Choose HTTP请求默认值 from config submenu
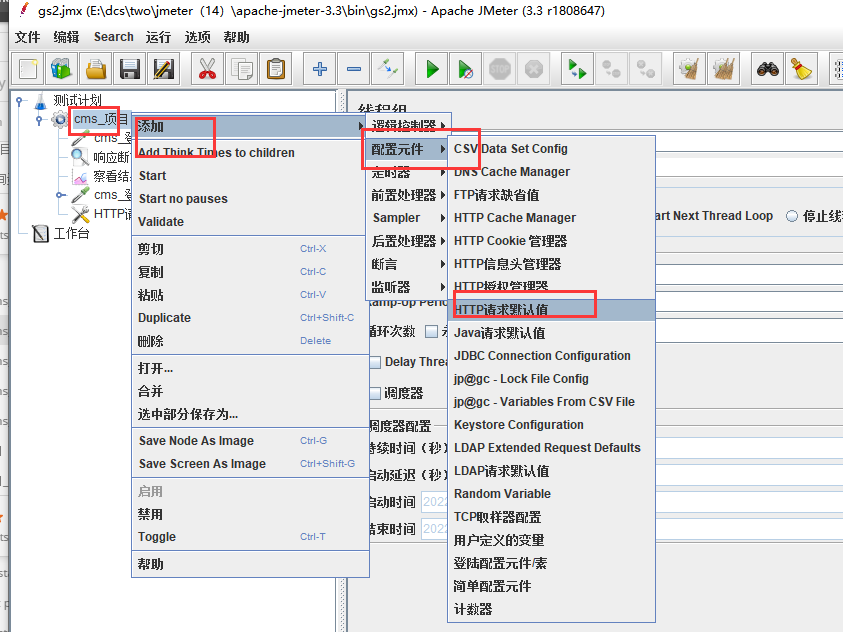 point(552,310)
